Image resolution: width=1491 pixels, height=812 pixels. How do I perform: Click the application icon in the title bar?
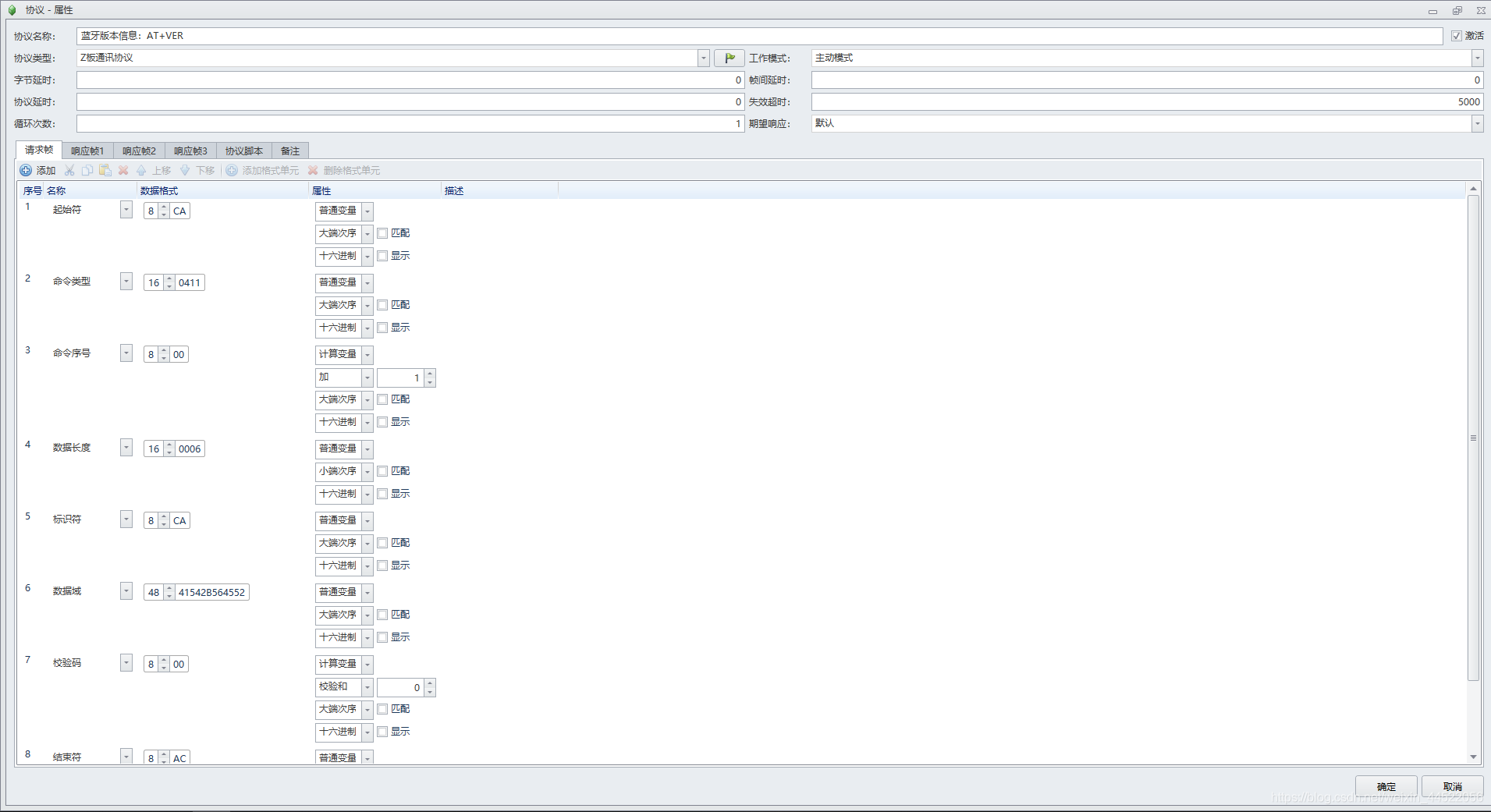[12, 10]
